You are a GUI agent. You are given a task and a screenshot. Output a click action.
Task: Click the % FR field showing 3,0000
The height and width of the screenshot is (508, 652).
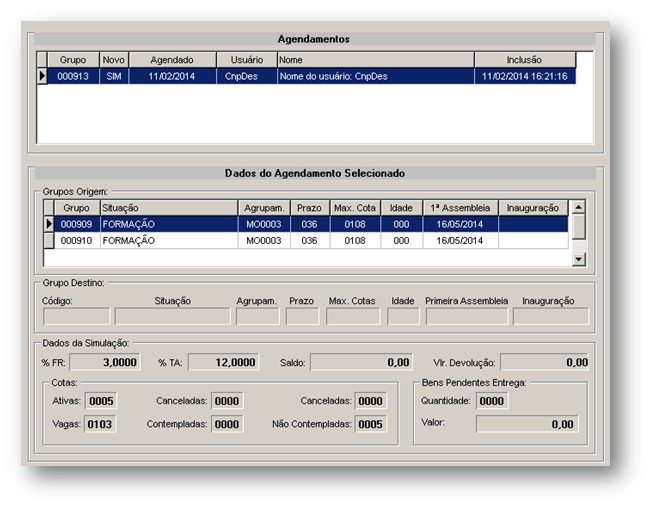pos(105,362)
